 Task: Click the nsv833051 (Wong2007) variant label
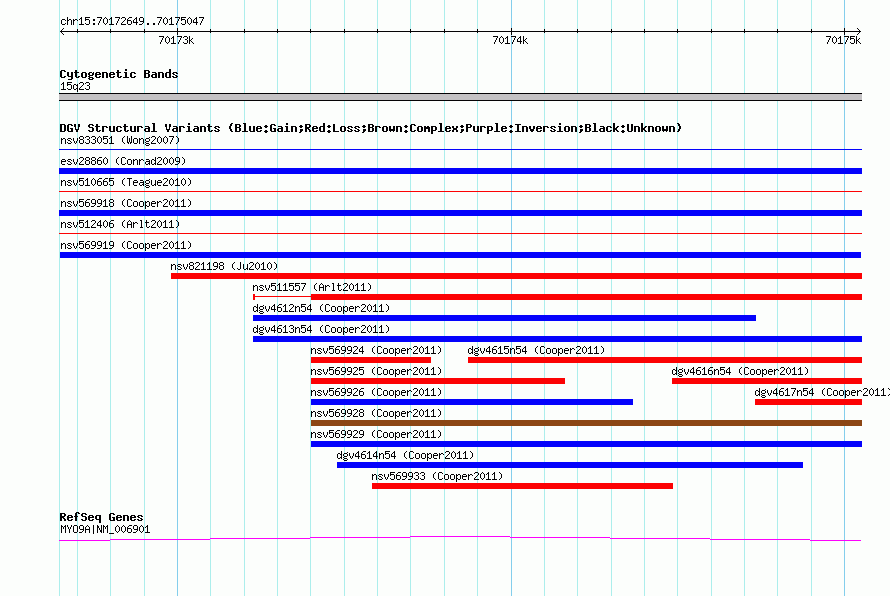click(120, 140)
